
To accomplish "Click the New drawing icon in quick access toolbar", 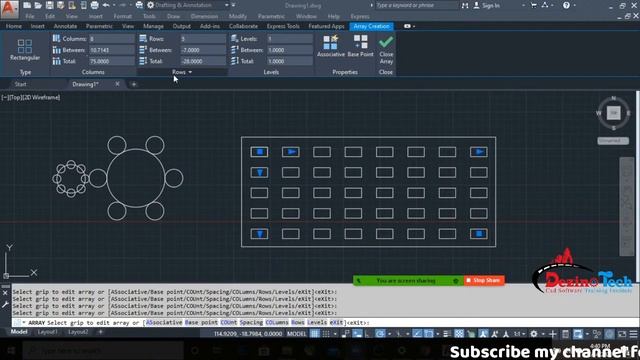I will 27,5.
